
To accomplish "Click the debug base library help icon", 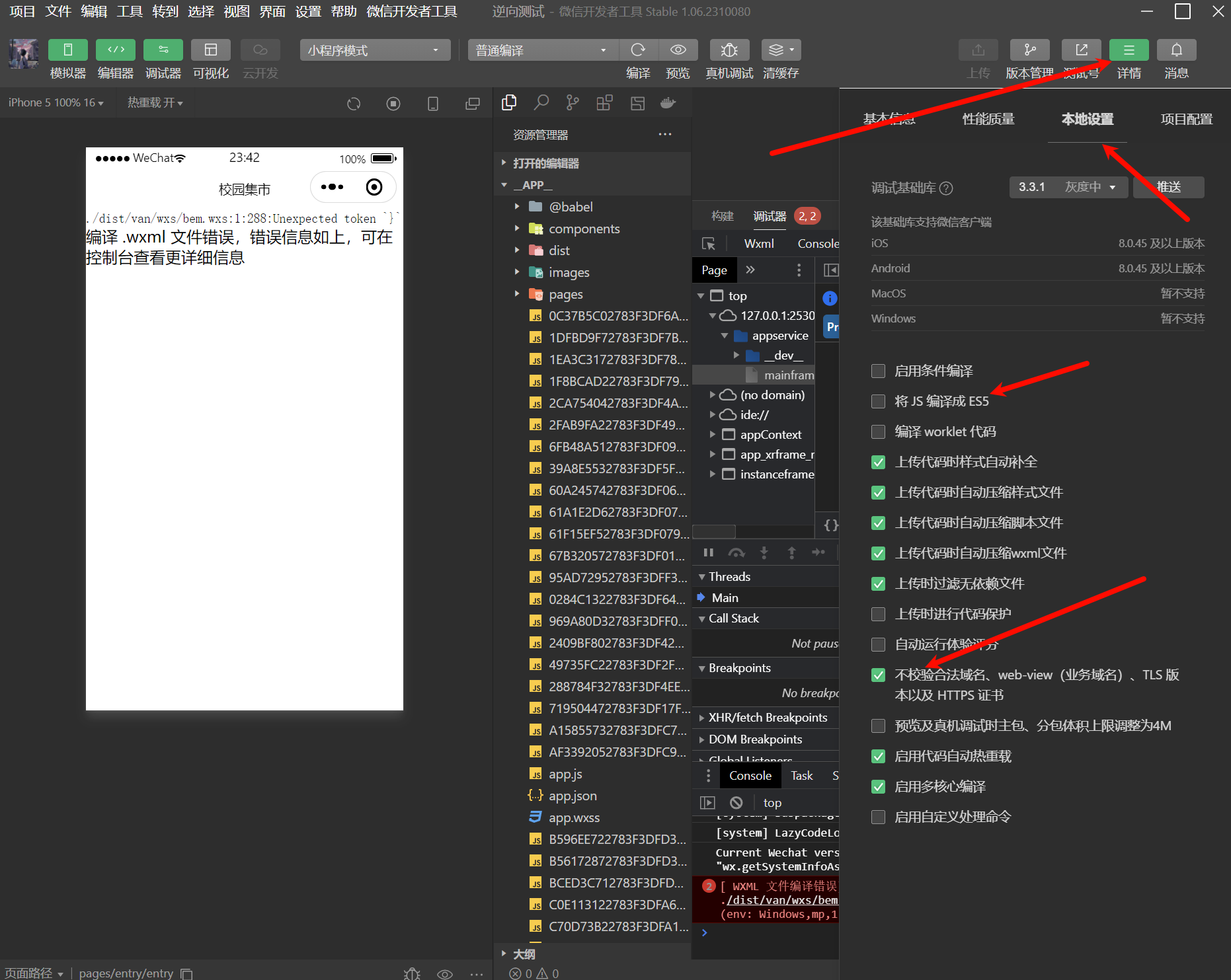I will click(946, 188).
